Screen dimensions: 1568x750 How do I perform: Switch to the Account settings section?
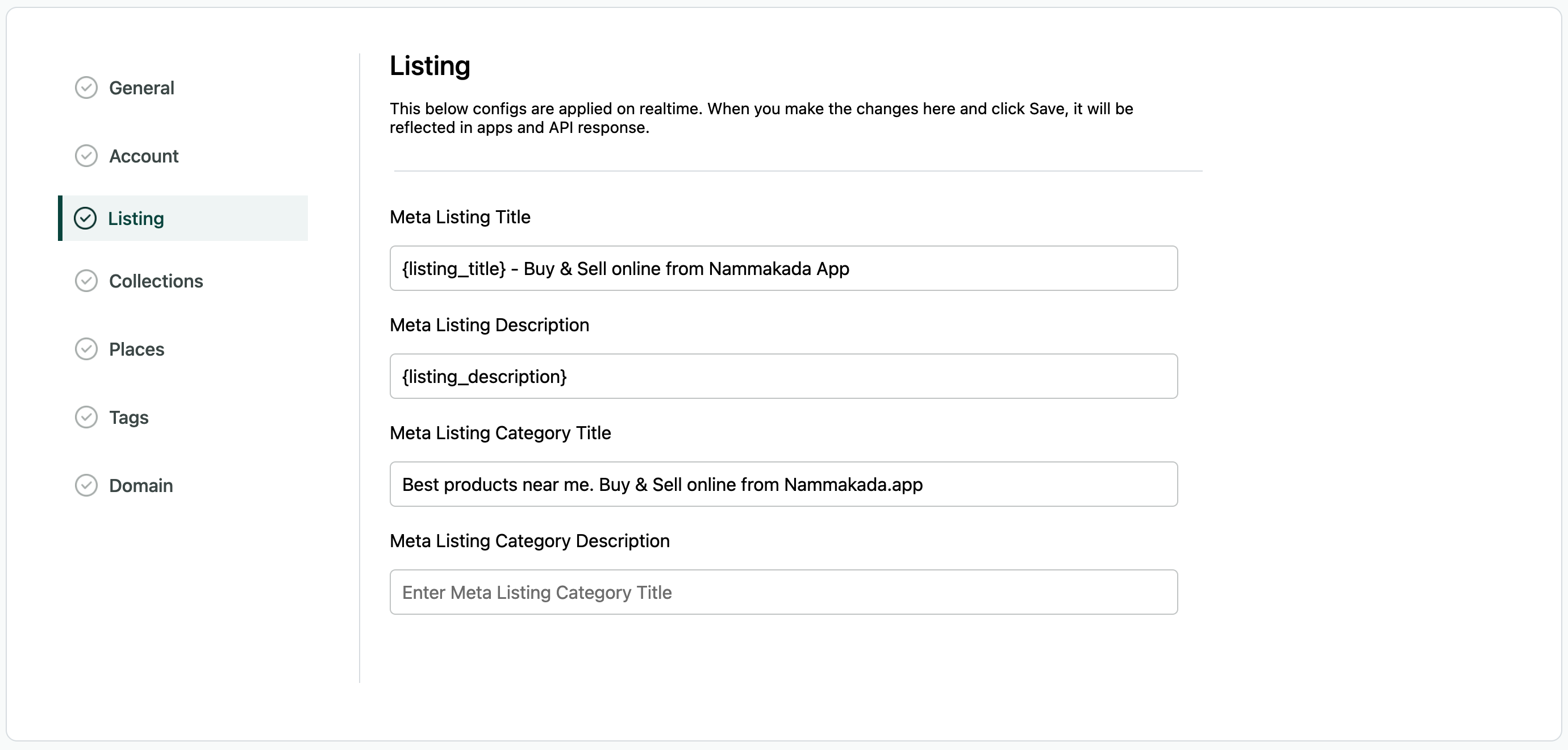(x=144, y=156)
